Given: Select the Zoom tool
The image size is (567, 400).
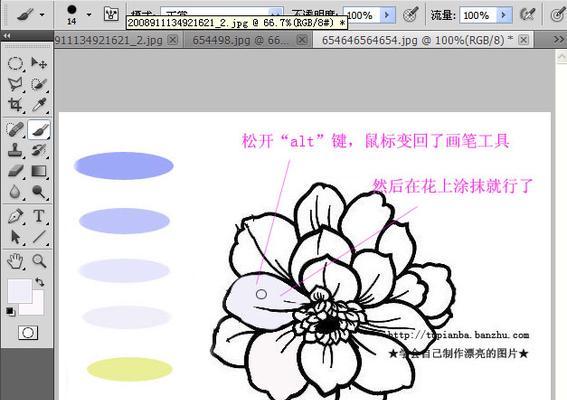Looking at the screenshot, I should click(39, 261).
